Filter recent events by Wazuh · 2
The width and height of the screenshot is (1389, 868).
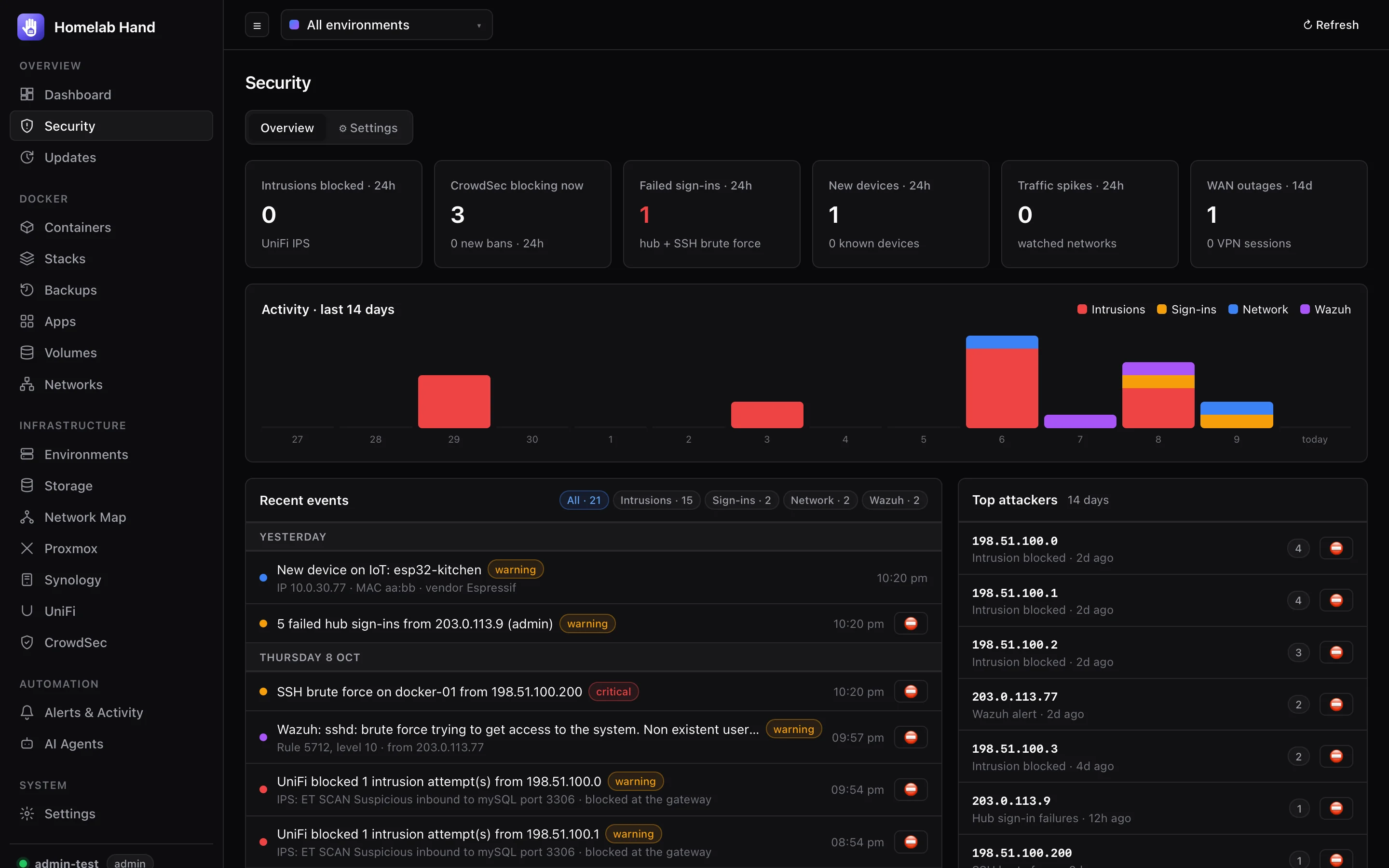tap(894, 500)
